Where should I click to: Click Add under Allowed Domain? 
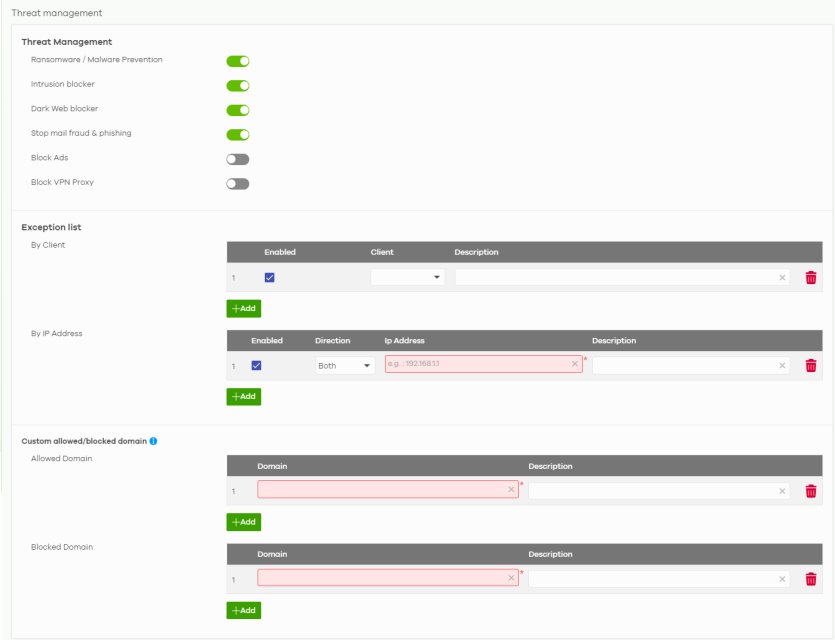click(243, 522)
